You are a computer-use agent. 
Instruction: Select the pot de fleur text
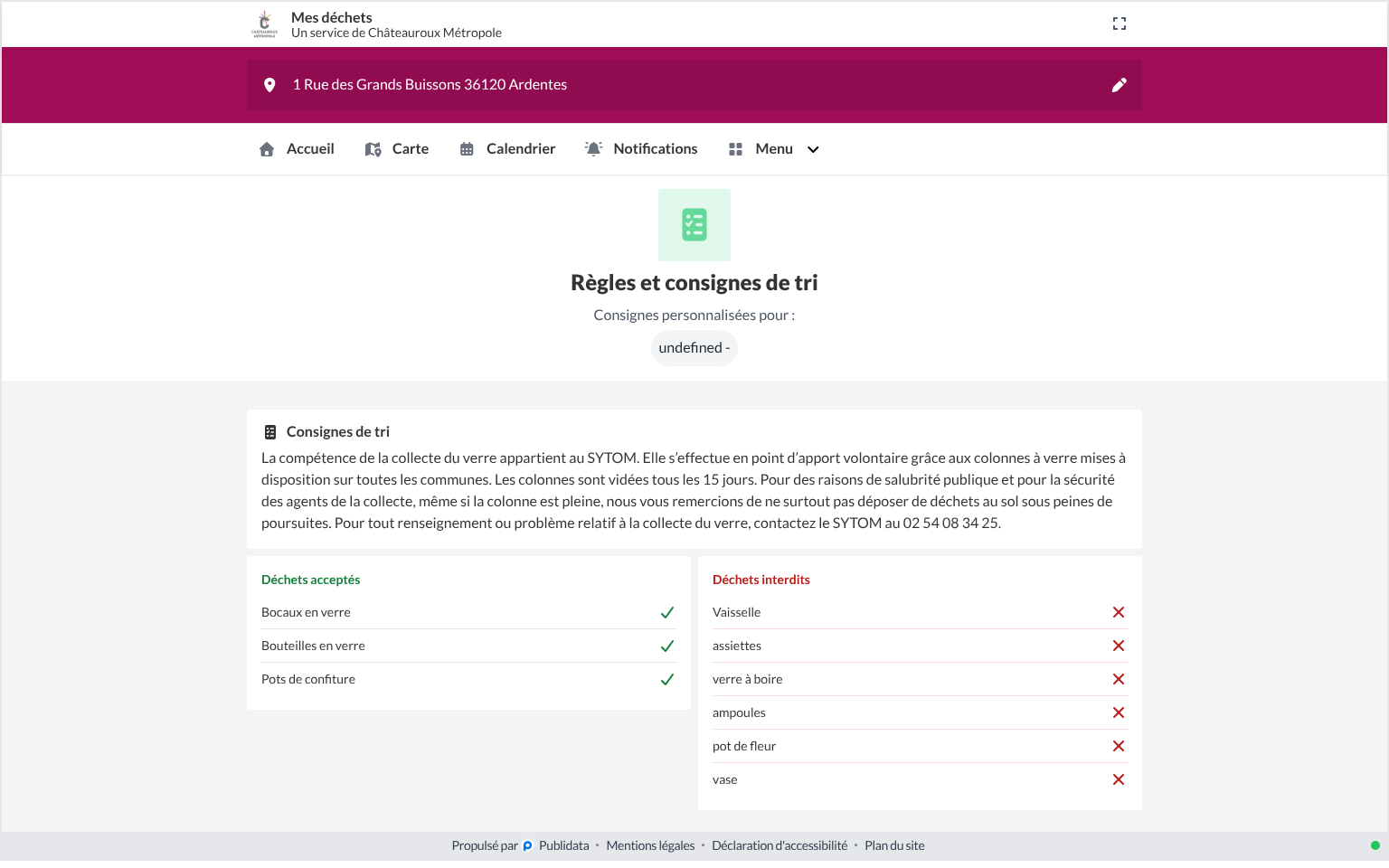(x=744, y=747)
